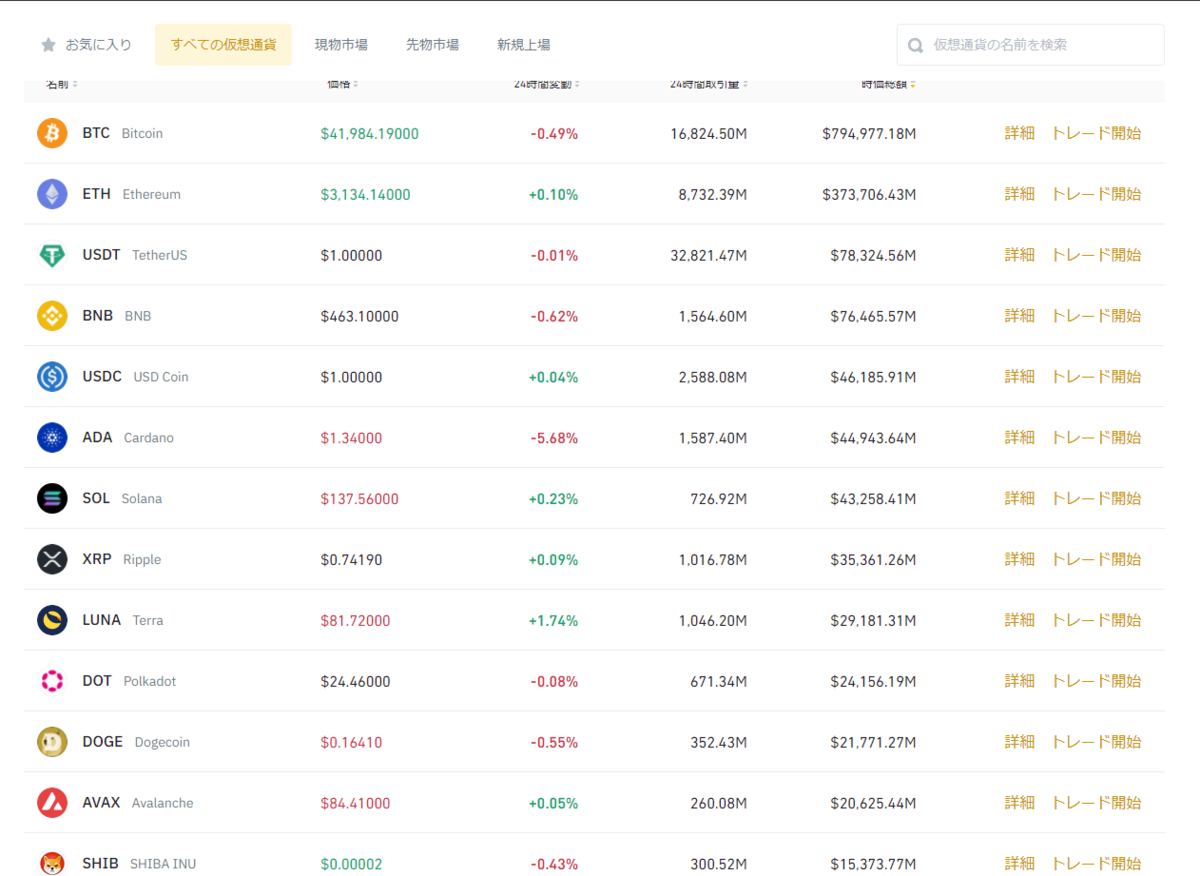This screenshot has height=876, width=1200.
Task: Click the SHIBA INU logo
Action: tap(52, 863)
